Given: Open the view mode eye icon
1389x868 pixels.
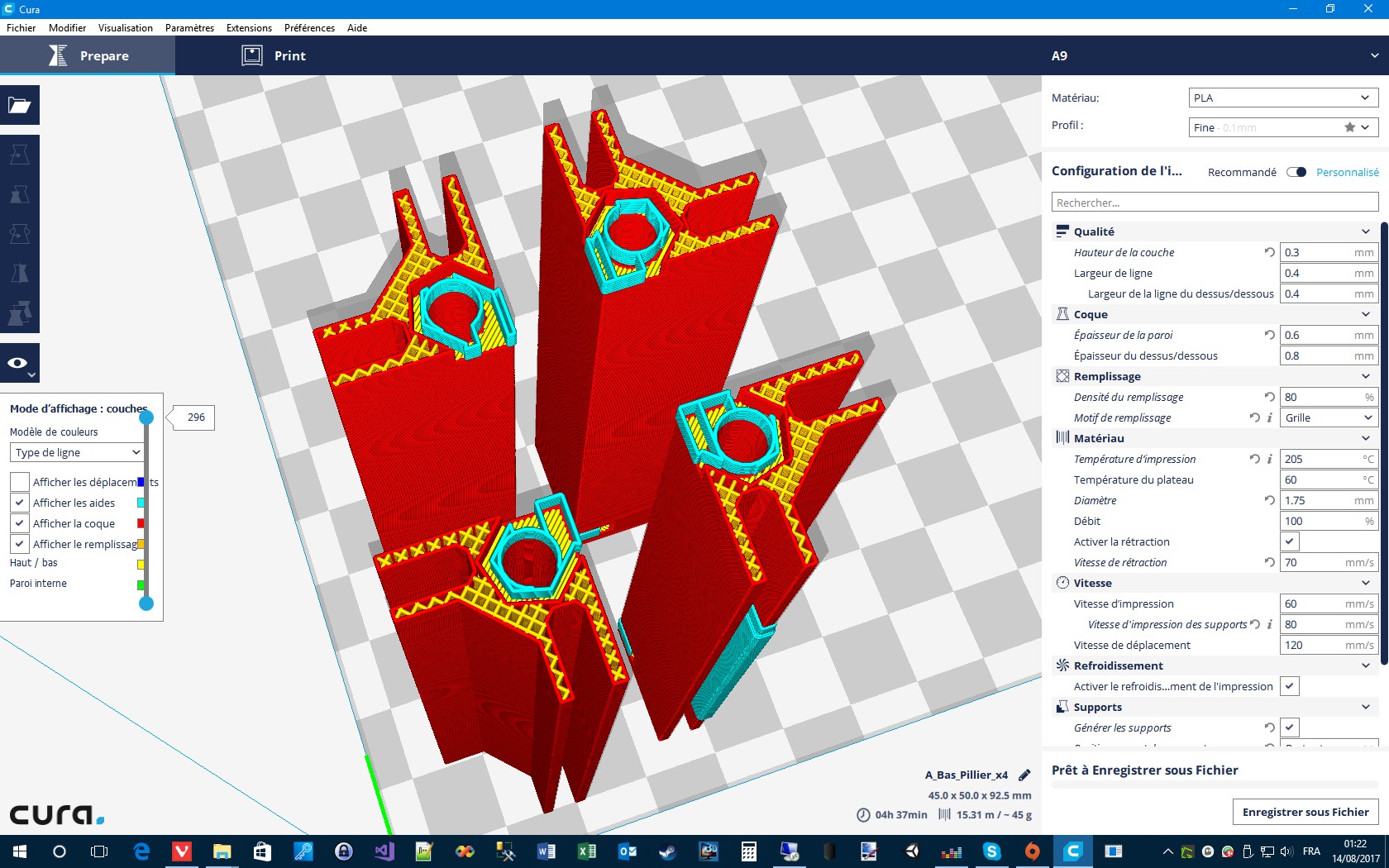Looking at the screenshot, I should click(x=20, y=363).
